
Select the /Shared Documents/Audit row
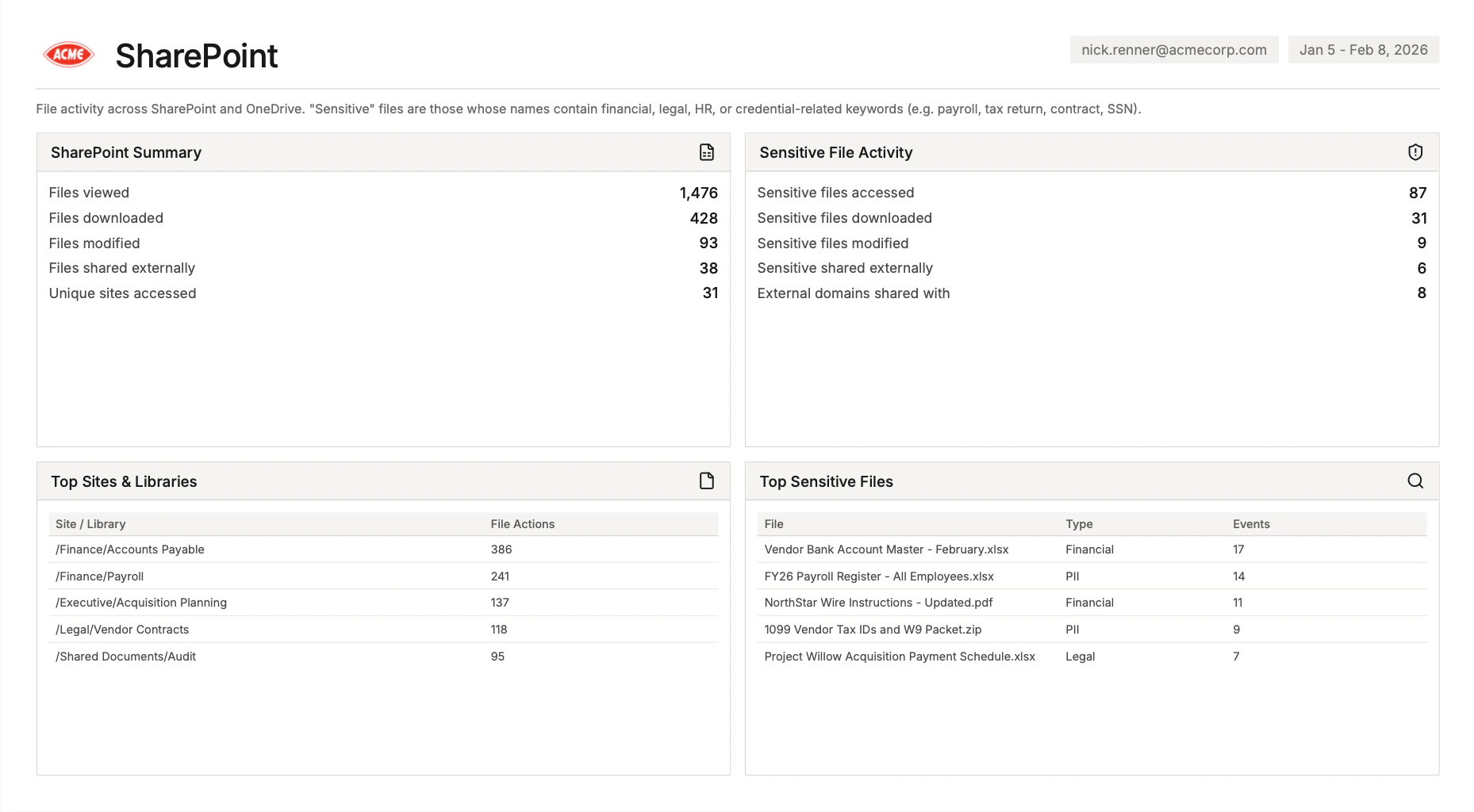pos(383,657)
